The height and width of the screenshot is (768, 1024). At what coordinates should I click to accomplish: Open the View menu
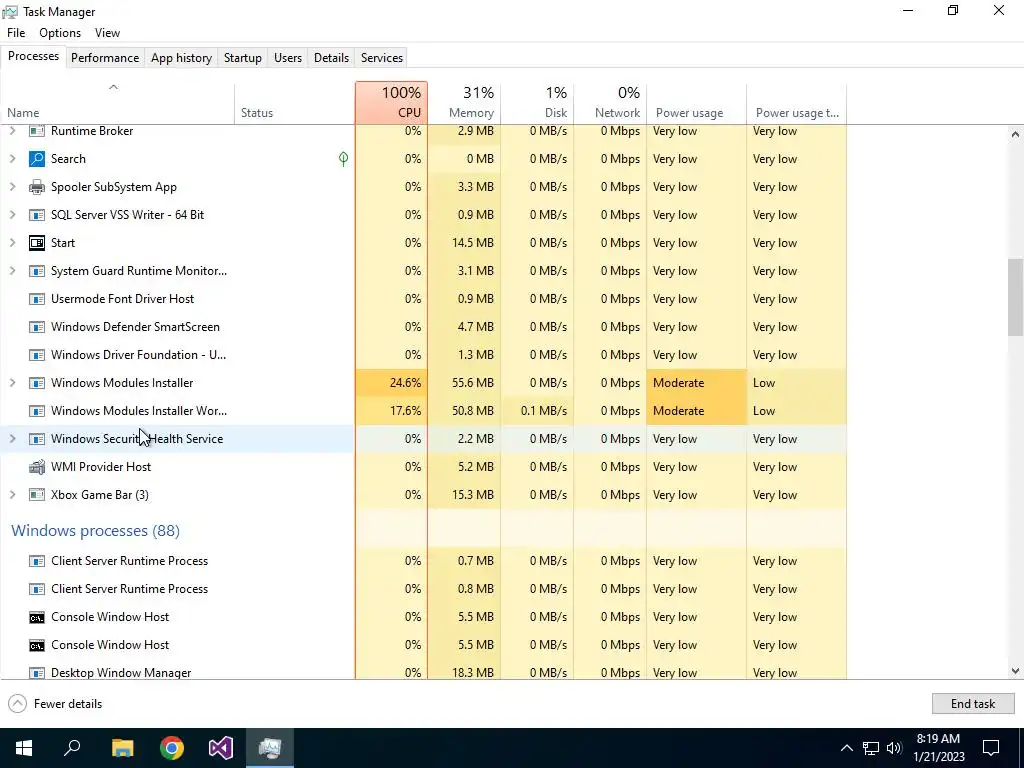(x=107, y=33)
